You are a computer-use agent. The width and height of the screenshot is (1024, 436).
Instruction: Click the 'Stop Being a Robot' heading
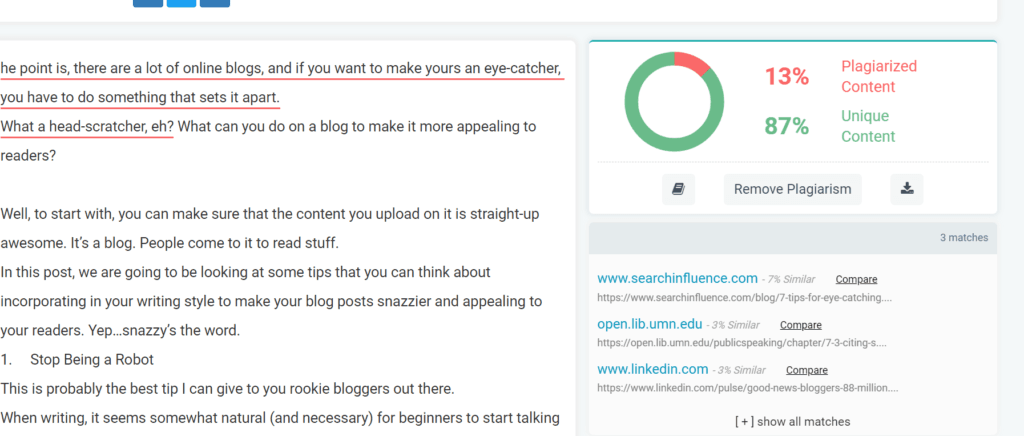[93, 359]
